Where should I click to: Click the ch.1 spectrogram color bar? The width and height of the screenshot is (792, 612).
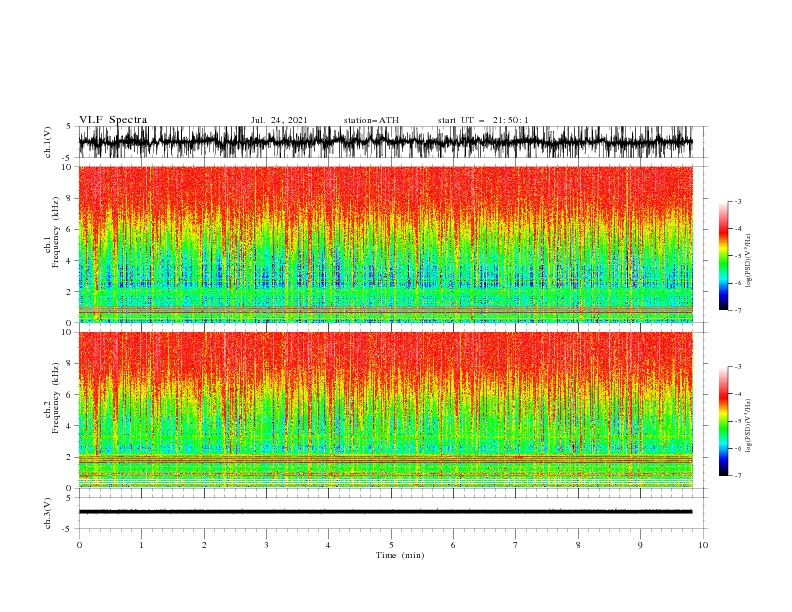click(723, 256)
